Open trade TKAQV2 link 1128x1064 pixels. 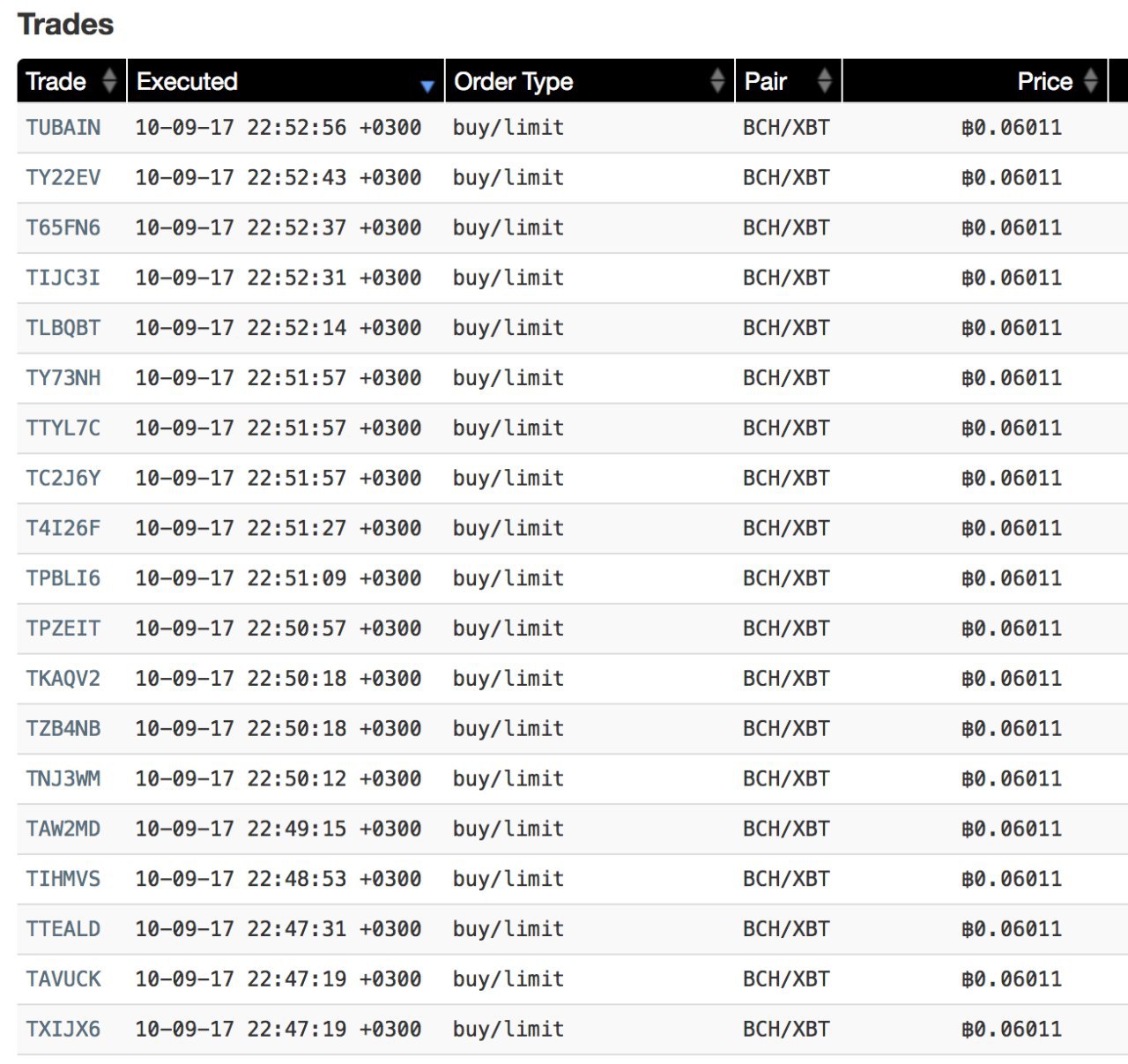coord(63,679)
